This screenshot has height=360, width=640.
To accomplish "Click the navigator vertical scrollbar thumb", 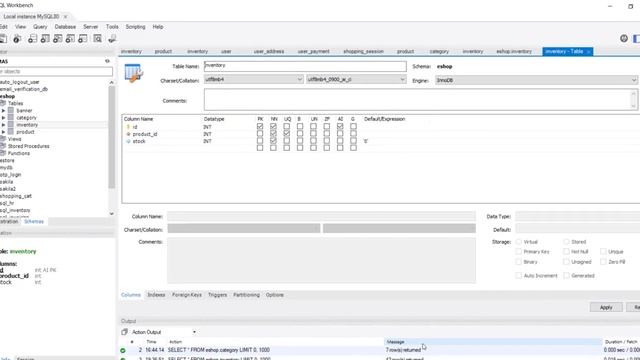I will pos(111,137).
